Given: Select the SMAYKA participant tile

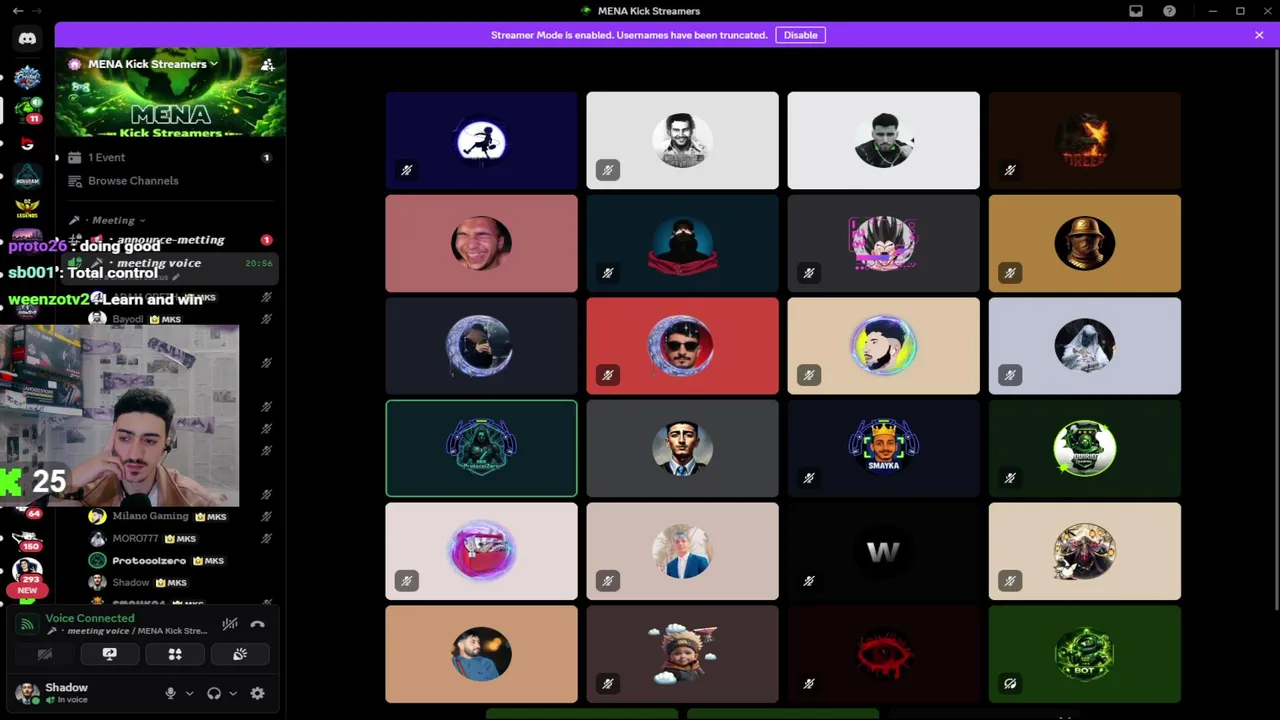Looking at the screenshot, I should [883, 449].
